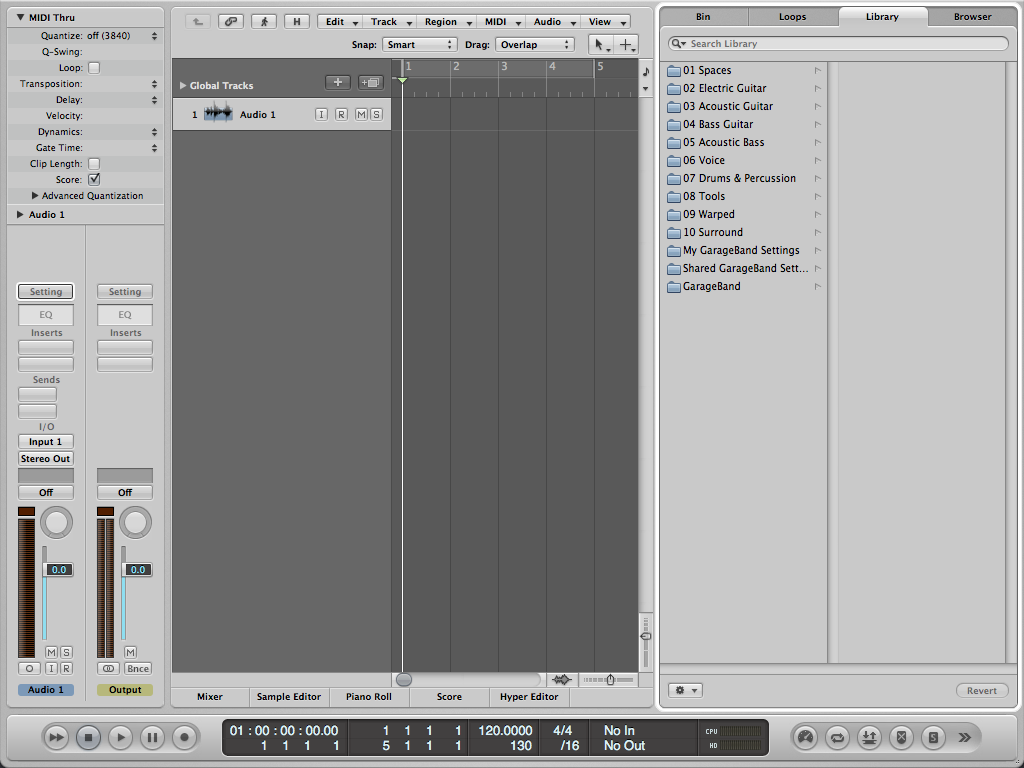Open the Region menu

click(x=445, y=21)
